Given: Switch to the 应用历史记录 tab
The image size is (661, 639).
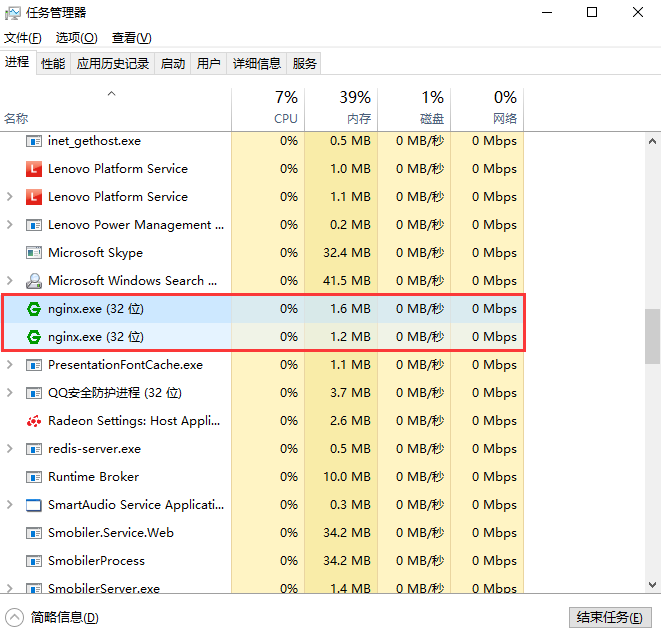Looking at the screenshot, I should coord(113,64).
